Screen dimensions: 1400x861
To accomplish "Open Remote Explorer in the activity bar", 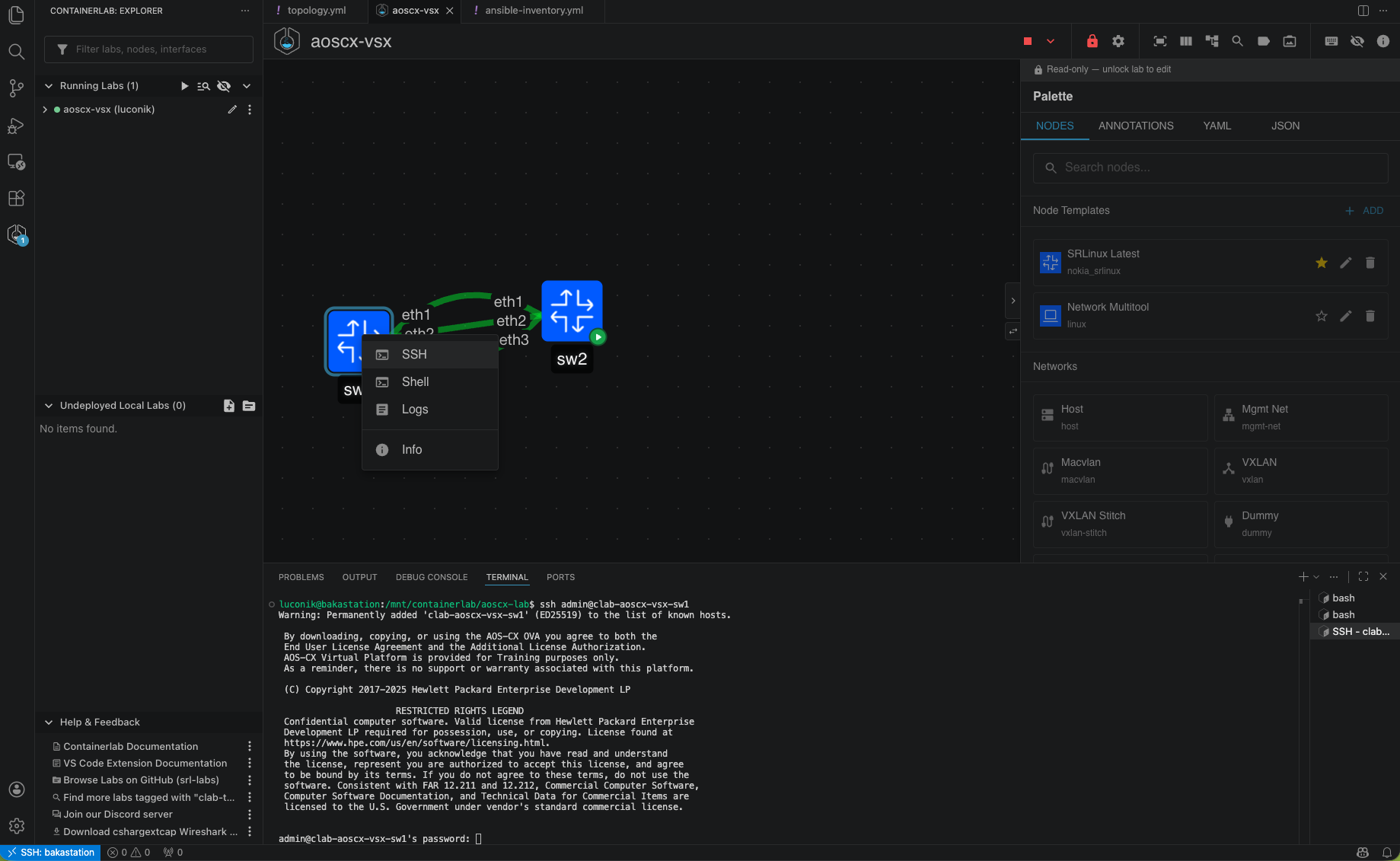I will click(16, 161).
